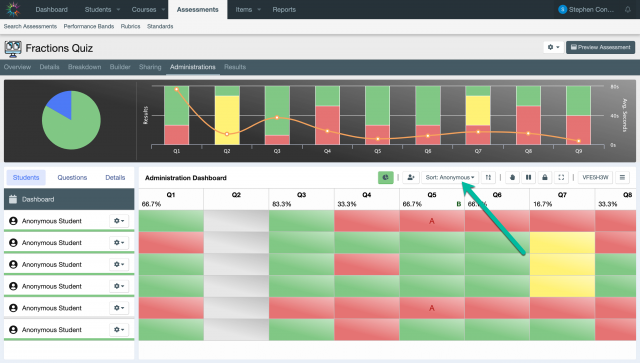Pause the administration
Image resolution: width=640 pixels, height=363 pixels.
point(529,178)
